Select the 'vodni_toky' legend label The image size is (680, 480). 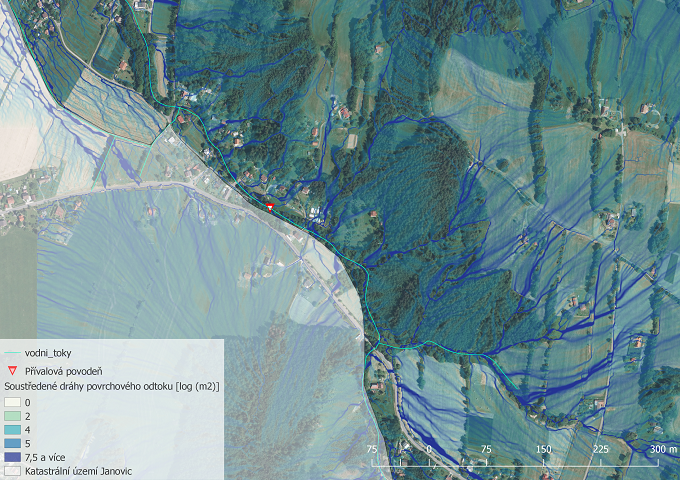(48, 353)
